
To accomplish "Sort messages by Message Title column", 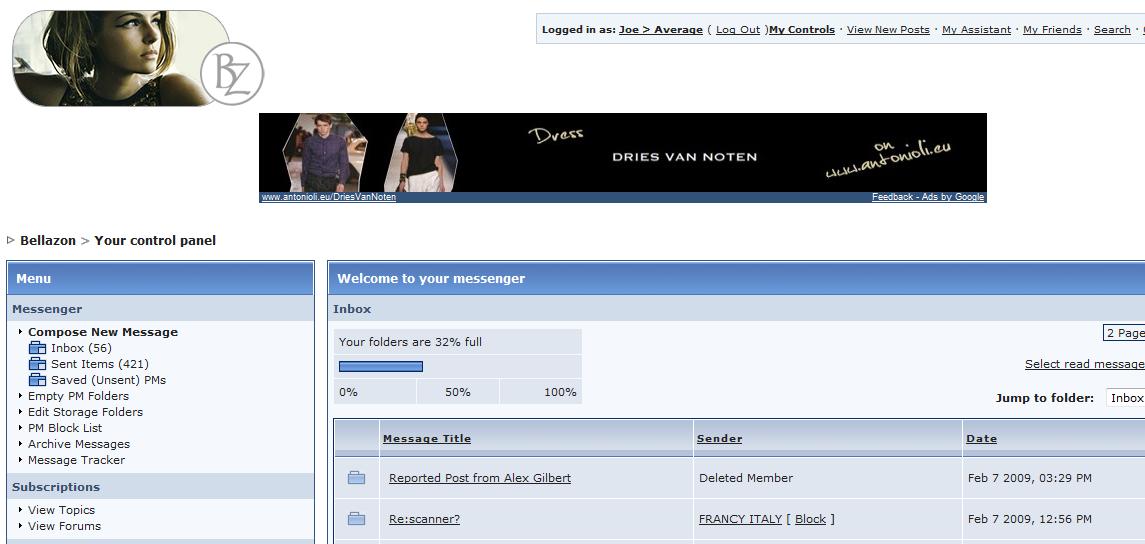I will pos(426,439).
